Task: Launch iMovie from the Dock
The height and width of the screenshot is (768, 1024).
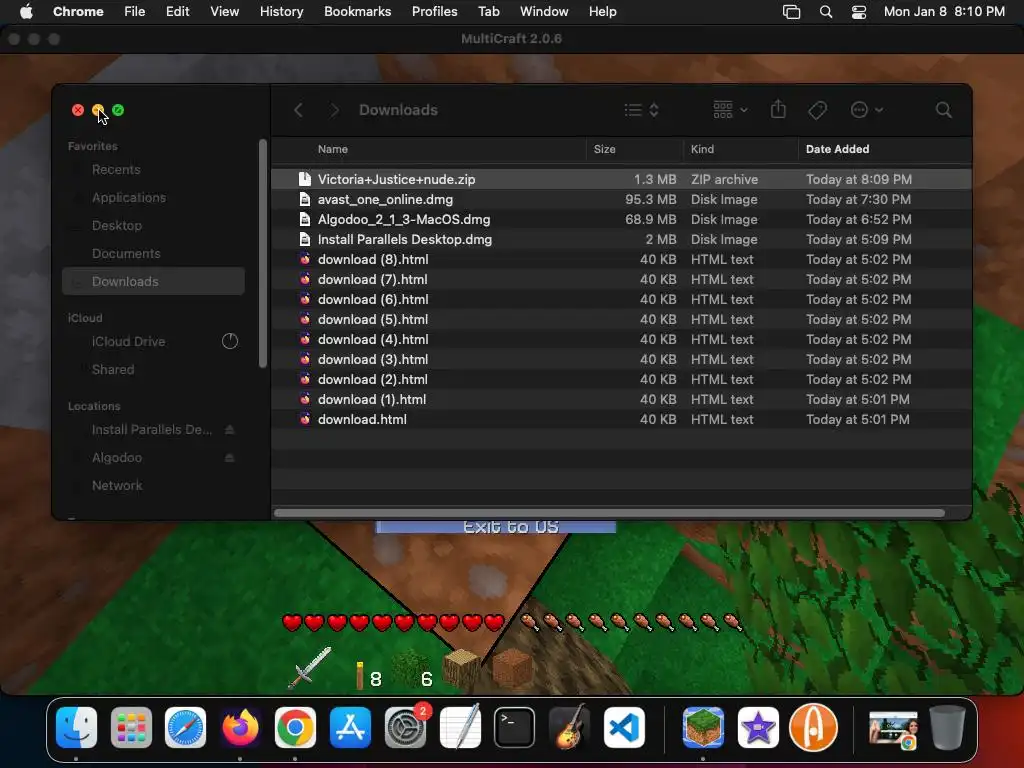Action: click(758, 727)
